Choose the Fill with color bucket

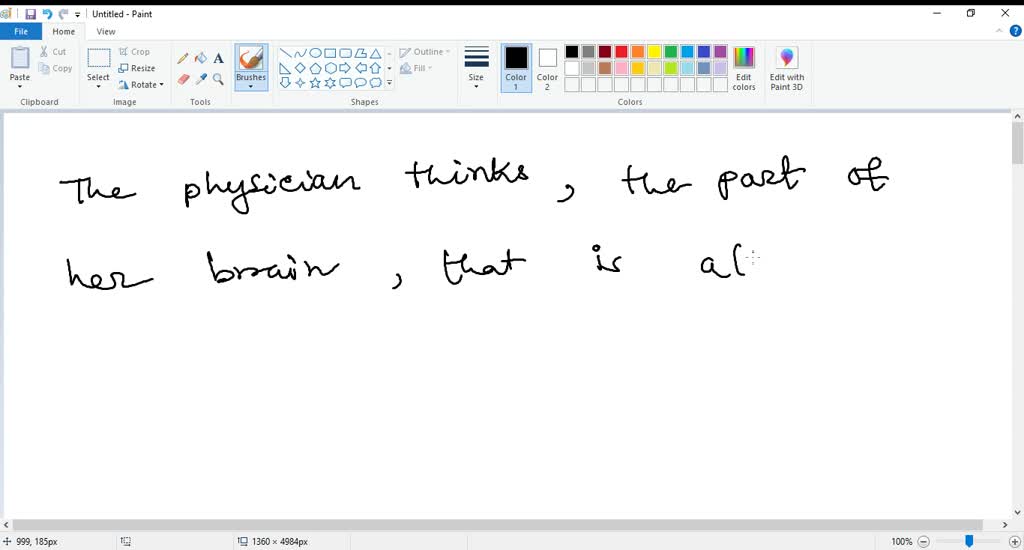point(200,58)
